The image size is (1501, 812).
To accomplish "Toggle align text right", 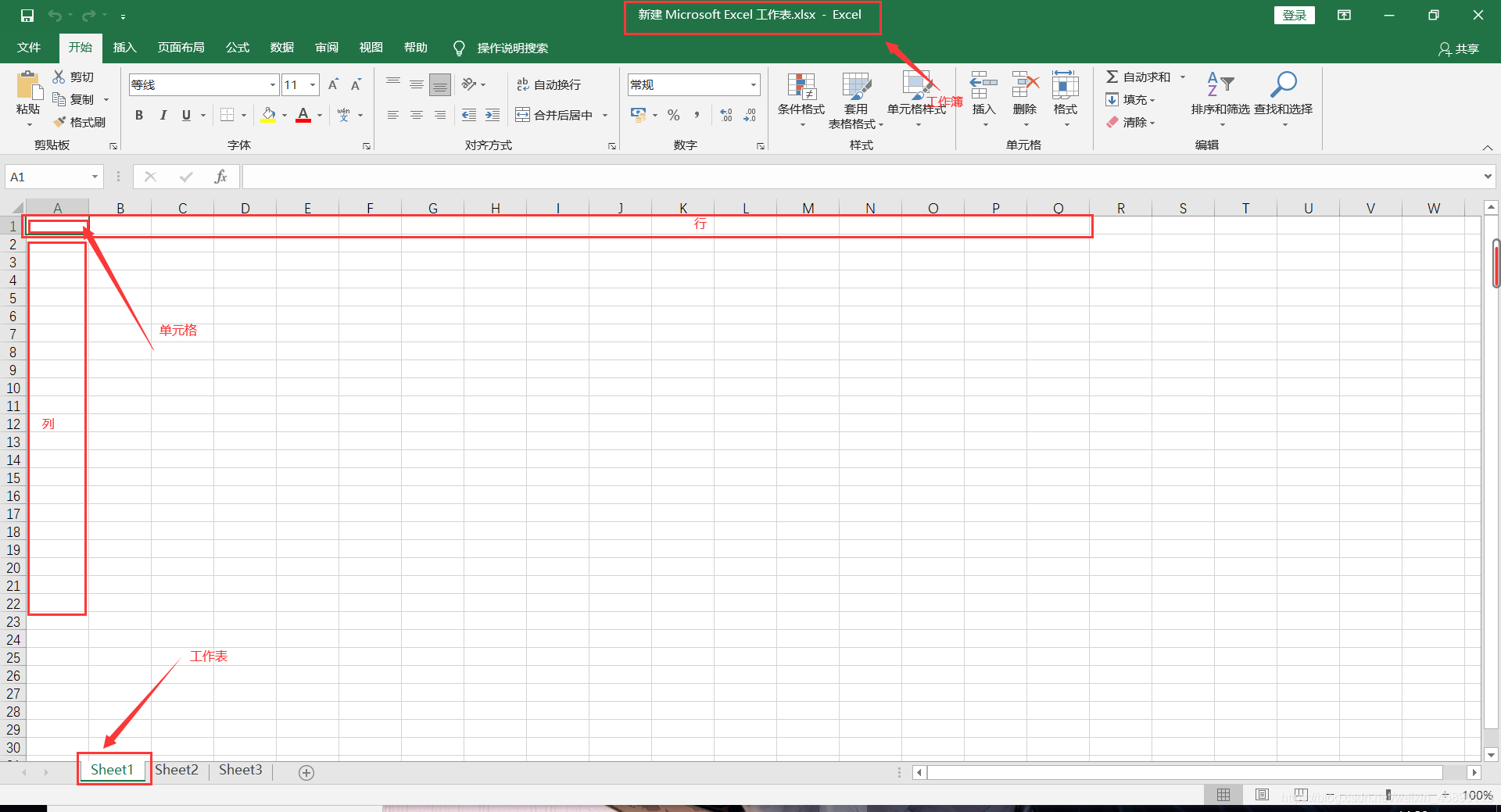I will click(x=440, y=115).
